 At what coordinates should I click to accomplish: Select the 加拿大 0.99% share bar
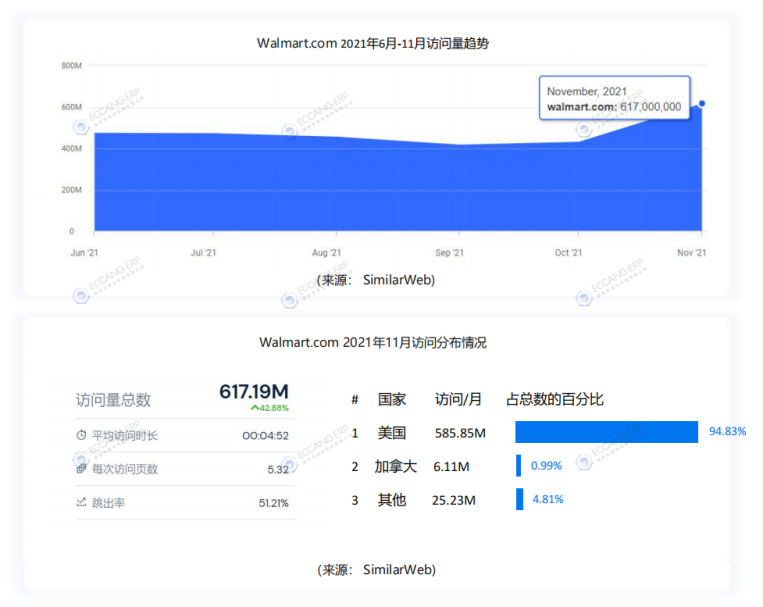518,465
